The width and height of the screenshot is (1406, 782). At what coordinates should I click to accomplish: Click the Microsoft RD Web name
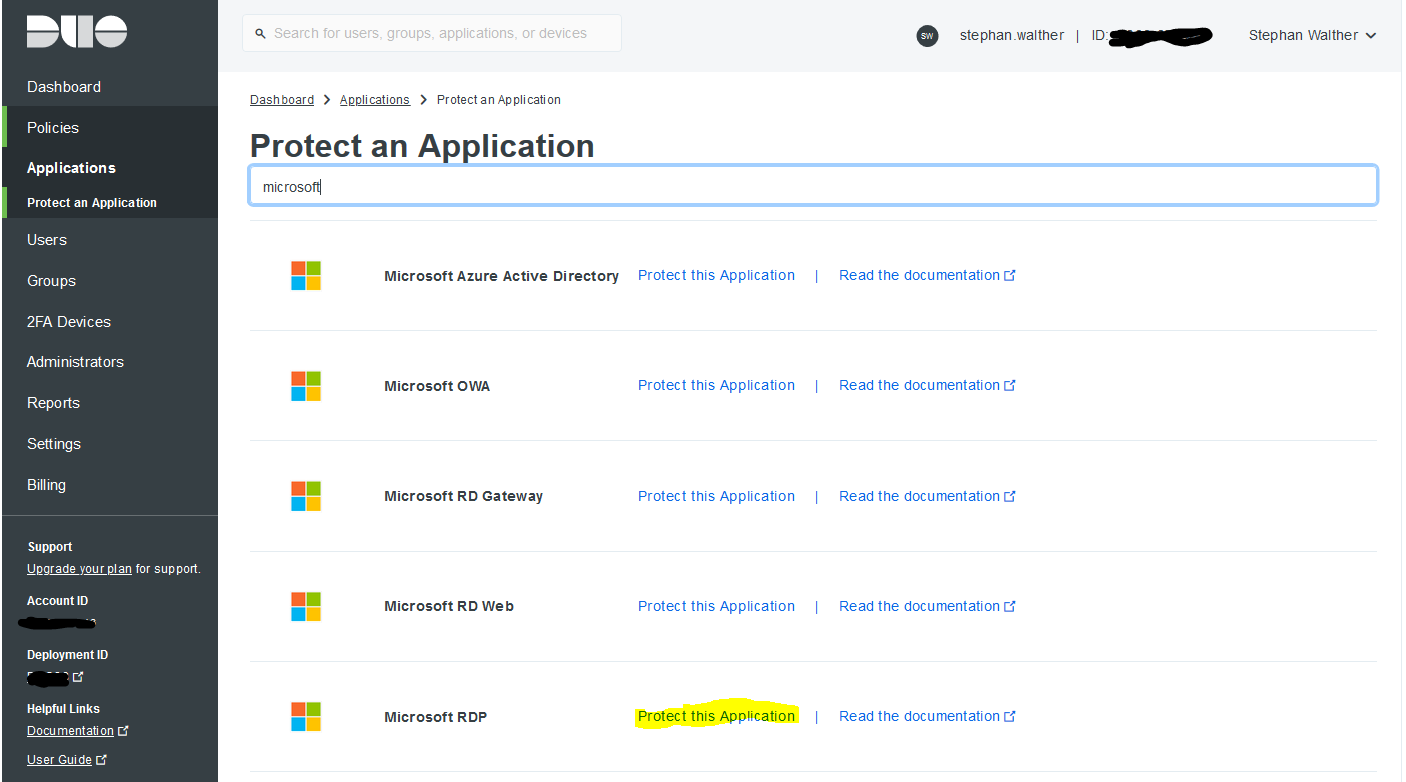[x=449, y=606]
